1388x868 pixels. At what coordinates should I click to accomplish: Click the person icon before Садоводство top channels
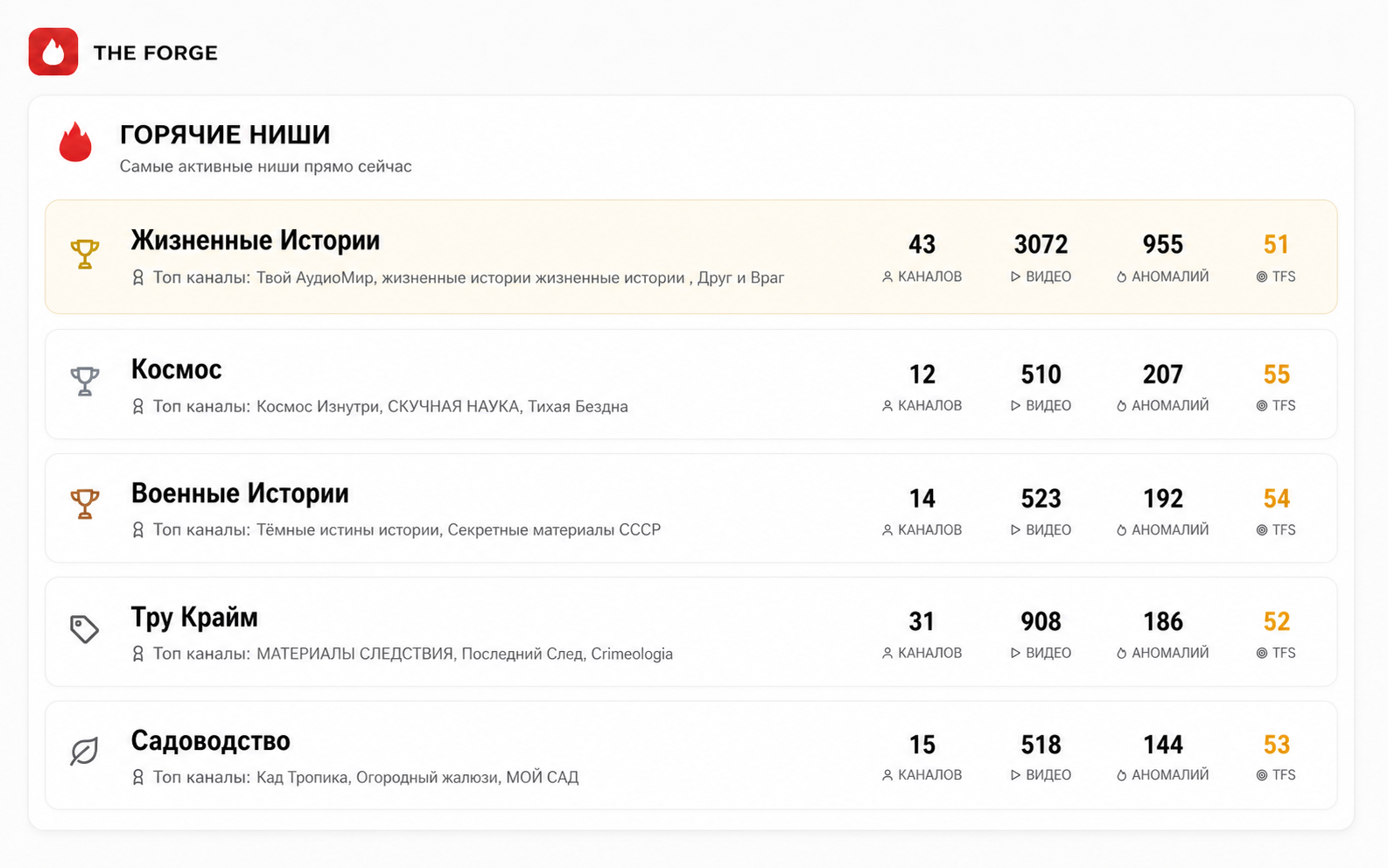(x=137, y=777)
